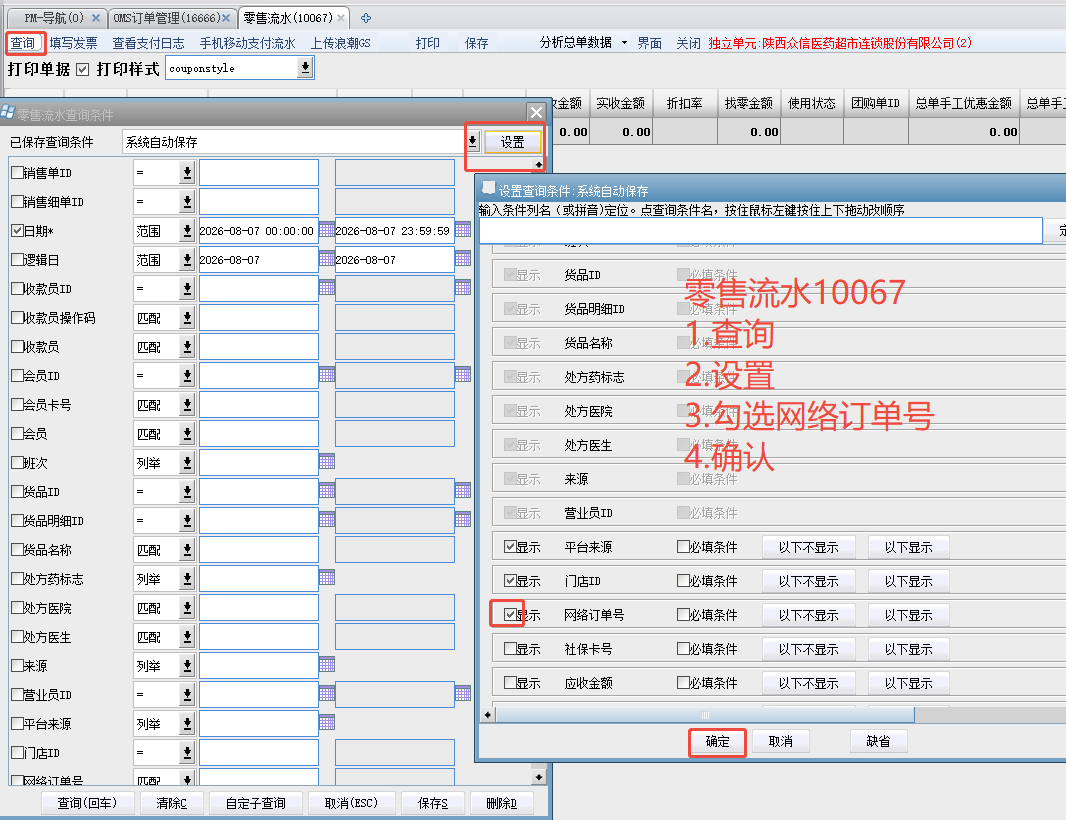Open the 处方药标志 list picker icon
This screenshot has width=1066, height=820.
pyautogui.click(x=327, y=578)
